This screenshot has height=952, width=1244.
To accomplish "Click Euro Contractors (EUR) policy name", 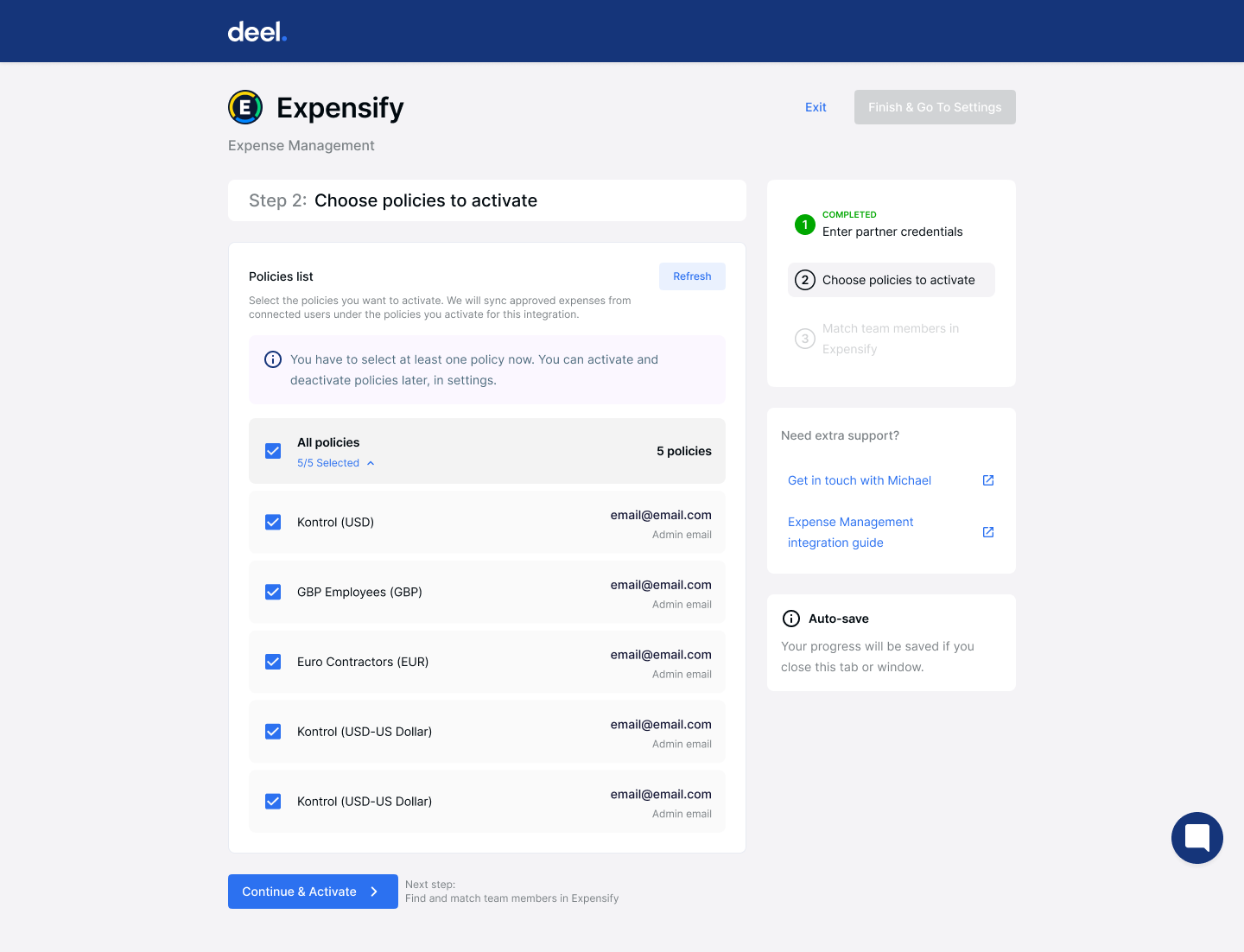I will tap(363, 662).
